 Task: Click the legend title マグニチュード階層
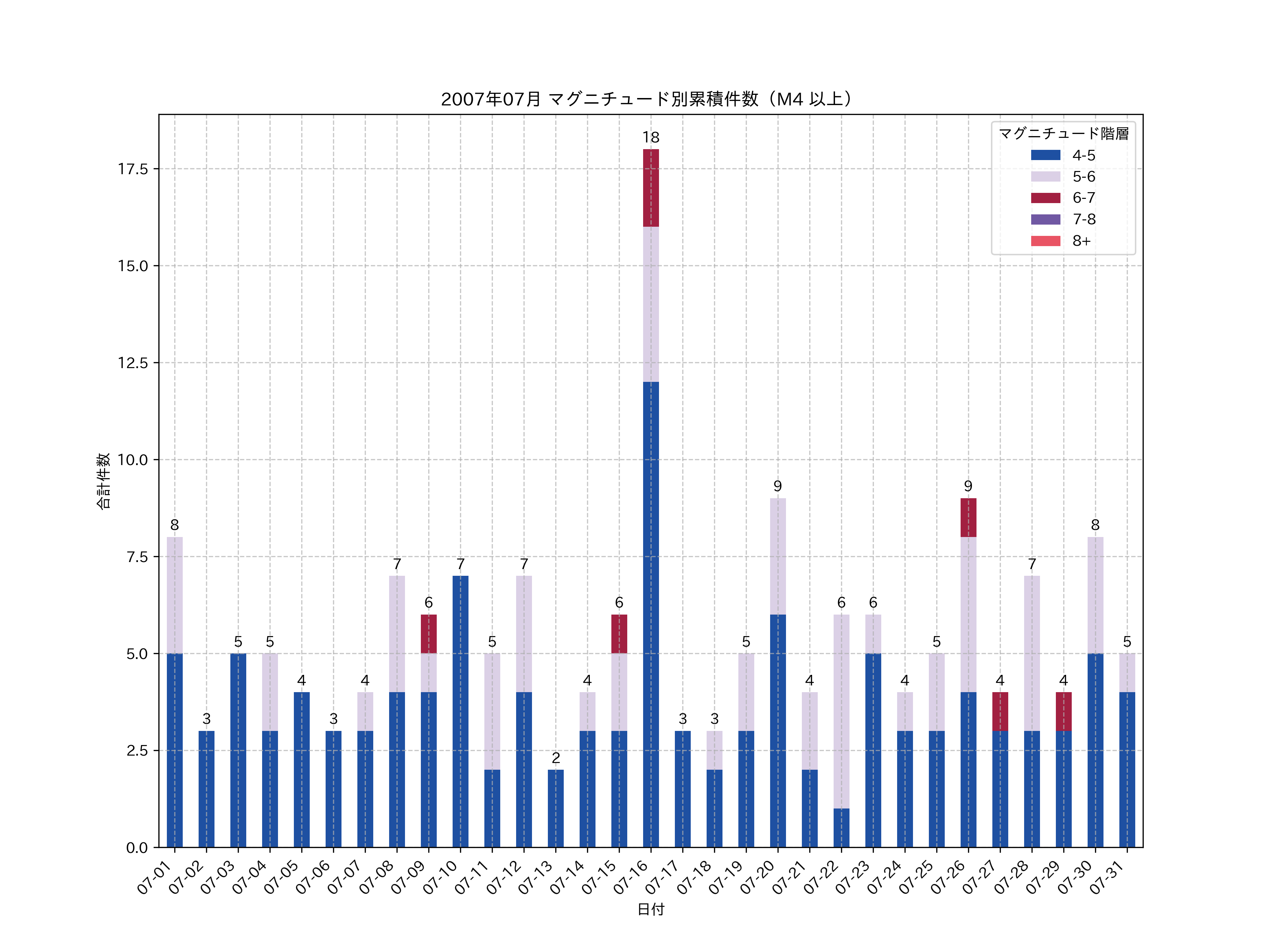(1063, 134)
